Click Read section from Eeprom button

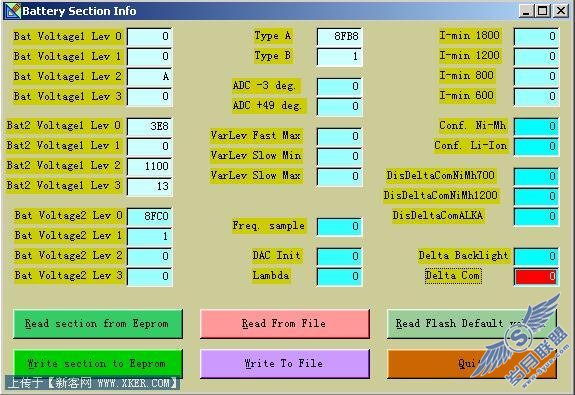coord(98,324)
